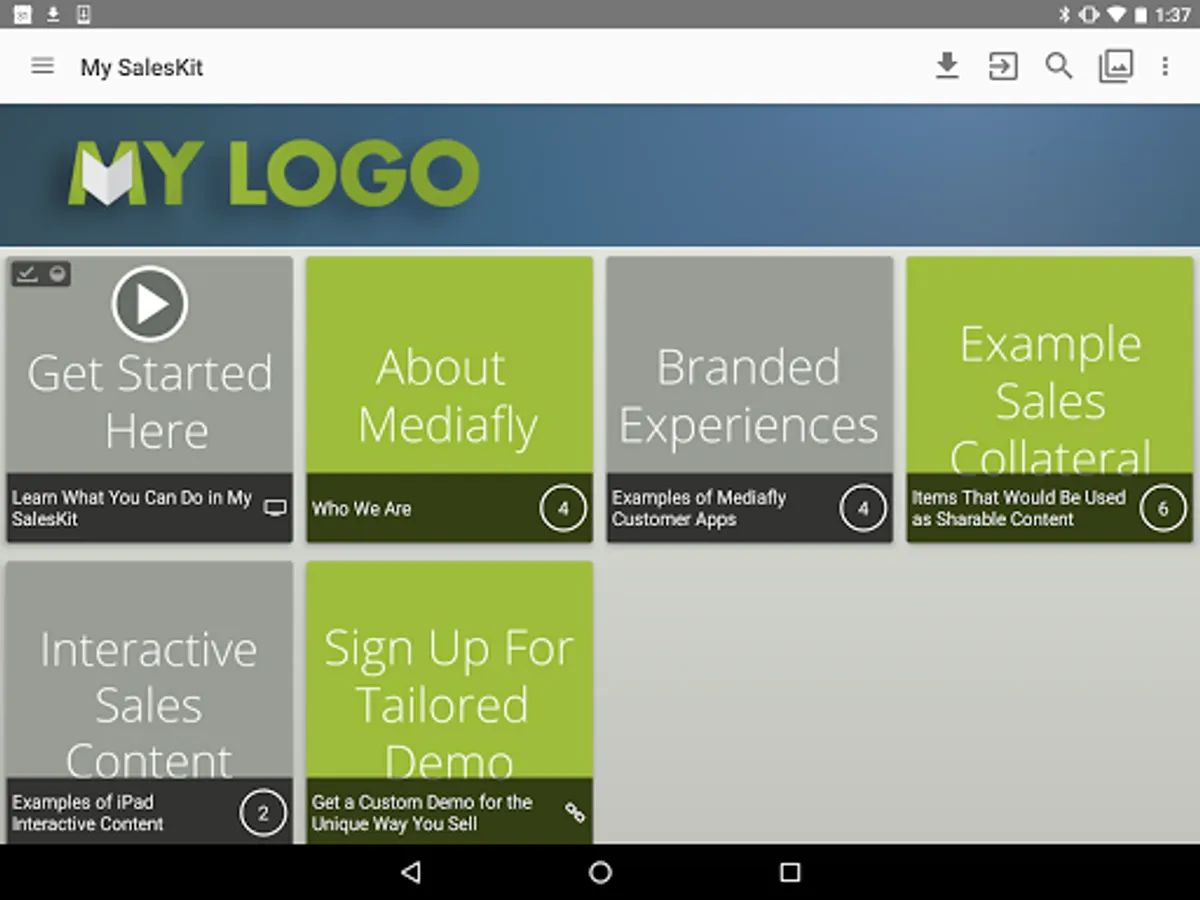The width and height of the screenshot is (1200, 900).
Task: Open the Branded Experiences tile
Action: pos(749,400)
